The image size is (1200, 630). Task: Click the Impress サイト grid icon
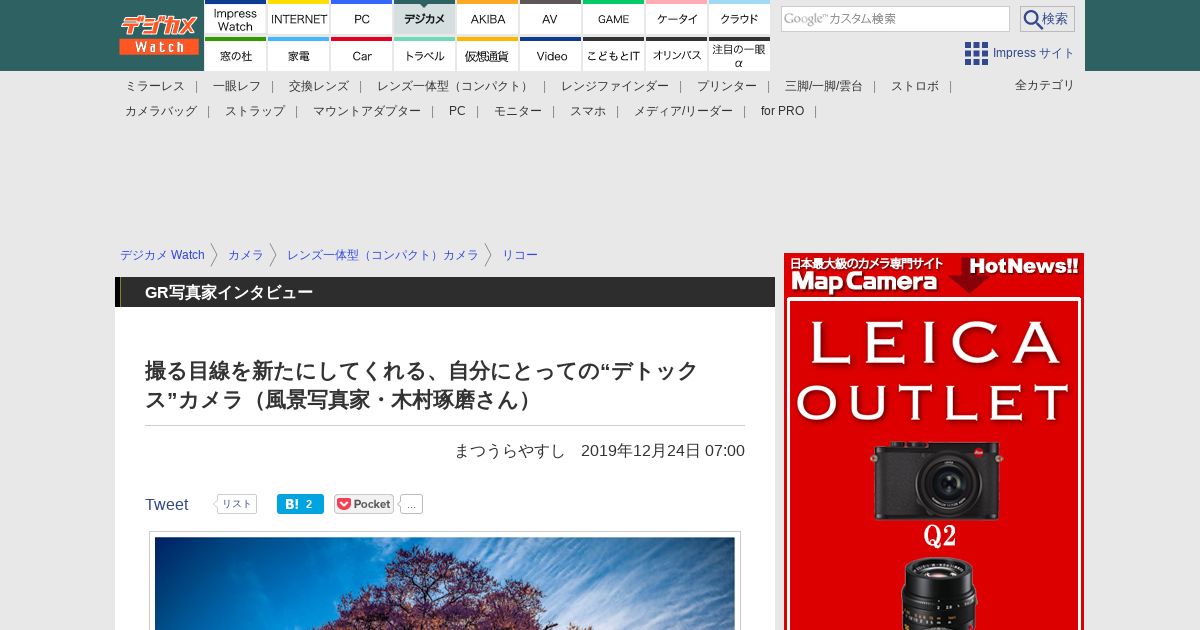pos(976,53)
